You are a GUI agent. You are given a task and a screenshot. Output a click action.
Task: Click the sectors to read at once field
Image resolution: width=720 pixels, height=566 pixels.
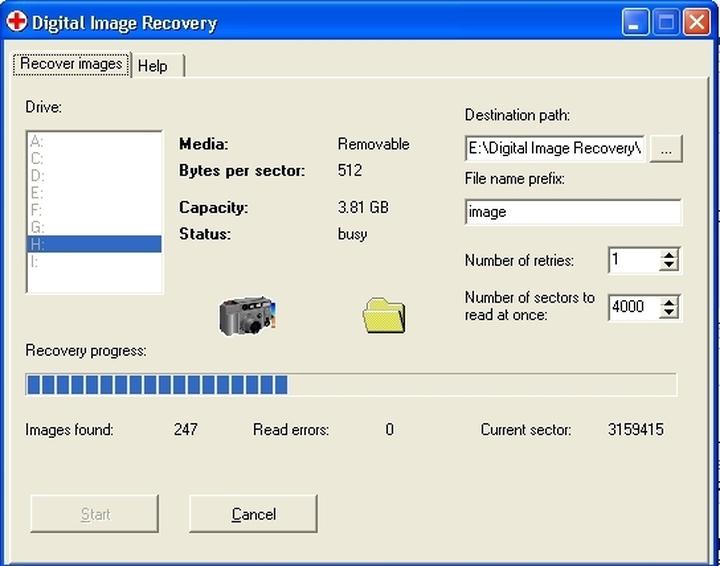634,307
